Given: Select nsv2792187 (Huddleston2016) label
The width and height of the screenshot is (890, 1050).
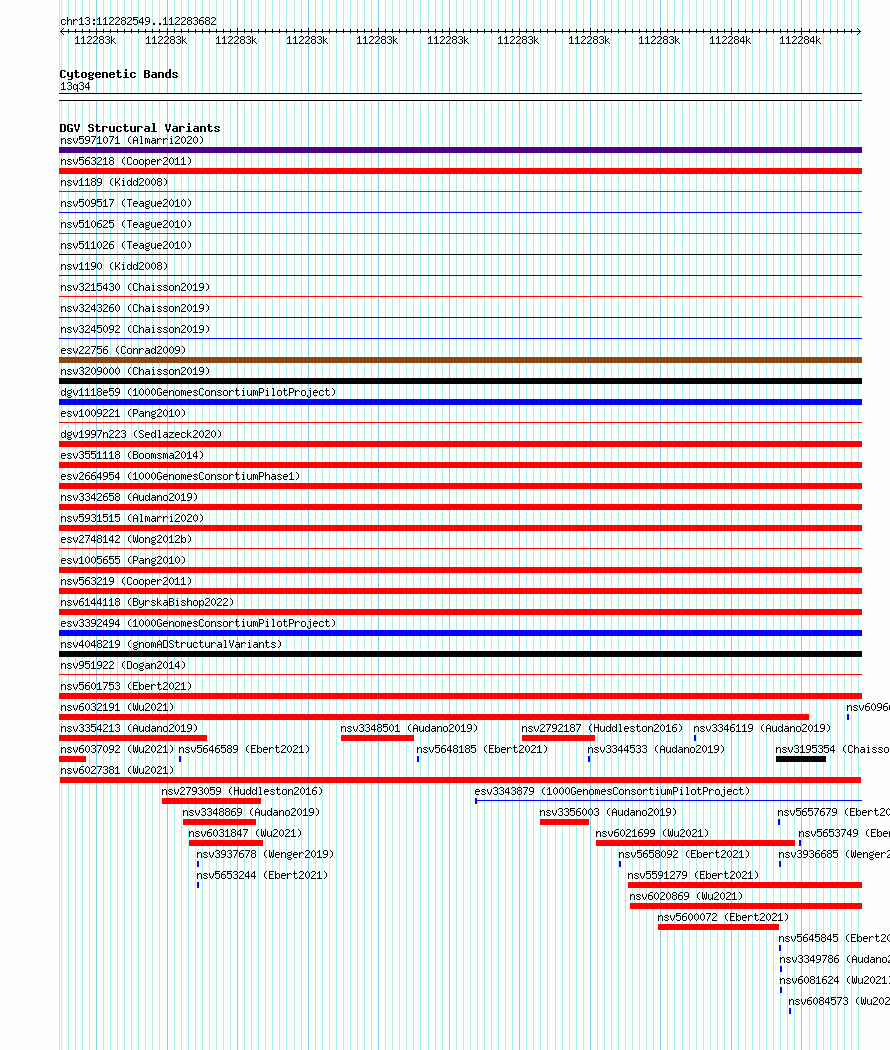Looking at the screenshot, I should click(602, 729).
